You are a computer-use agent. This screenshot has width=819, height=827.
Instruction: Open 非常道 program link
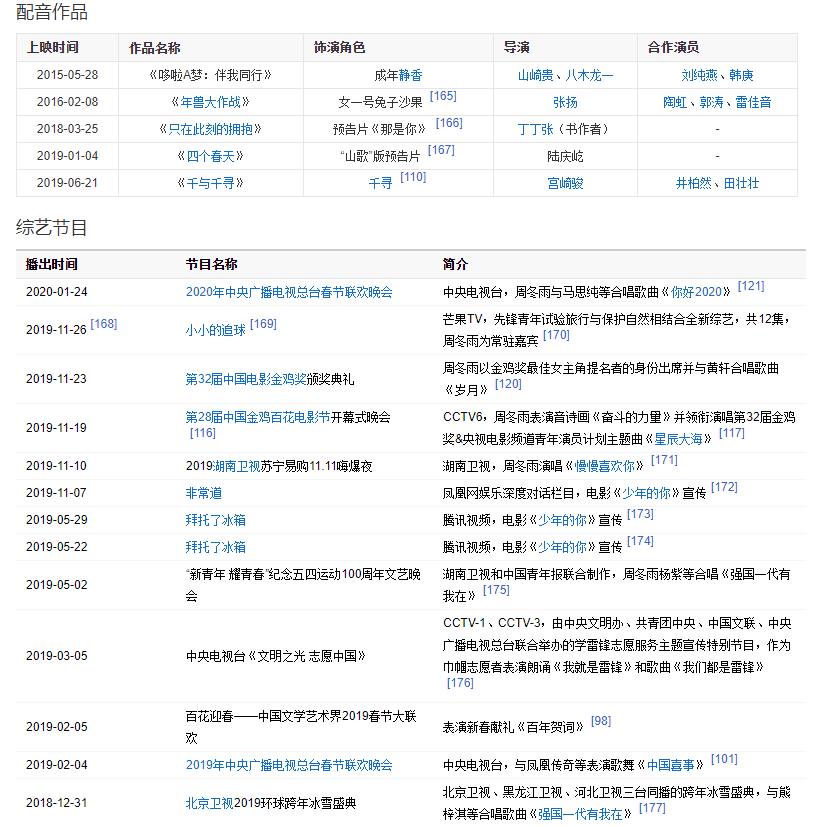(204, 493)
